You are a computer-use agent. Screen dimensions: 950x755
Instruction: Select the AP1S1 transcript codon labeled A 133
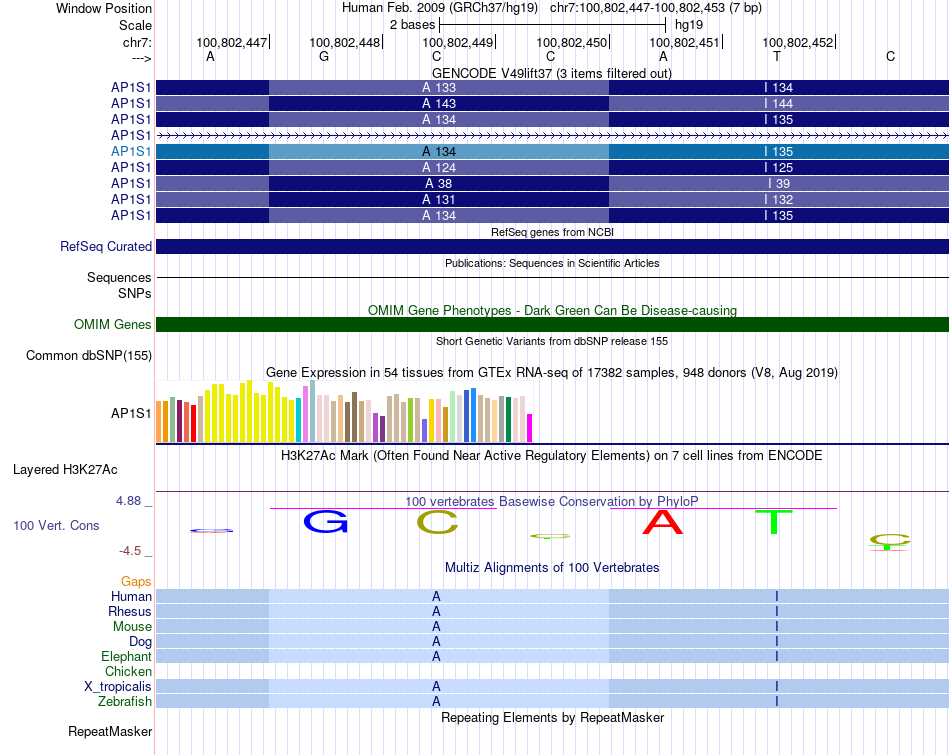[x=439, y=87]
